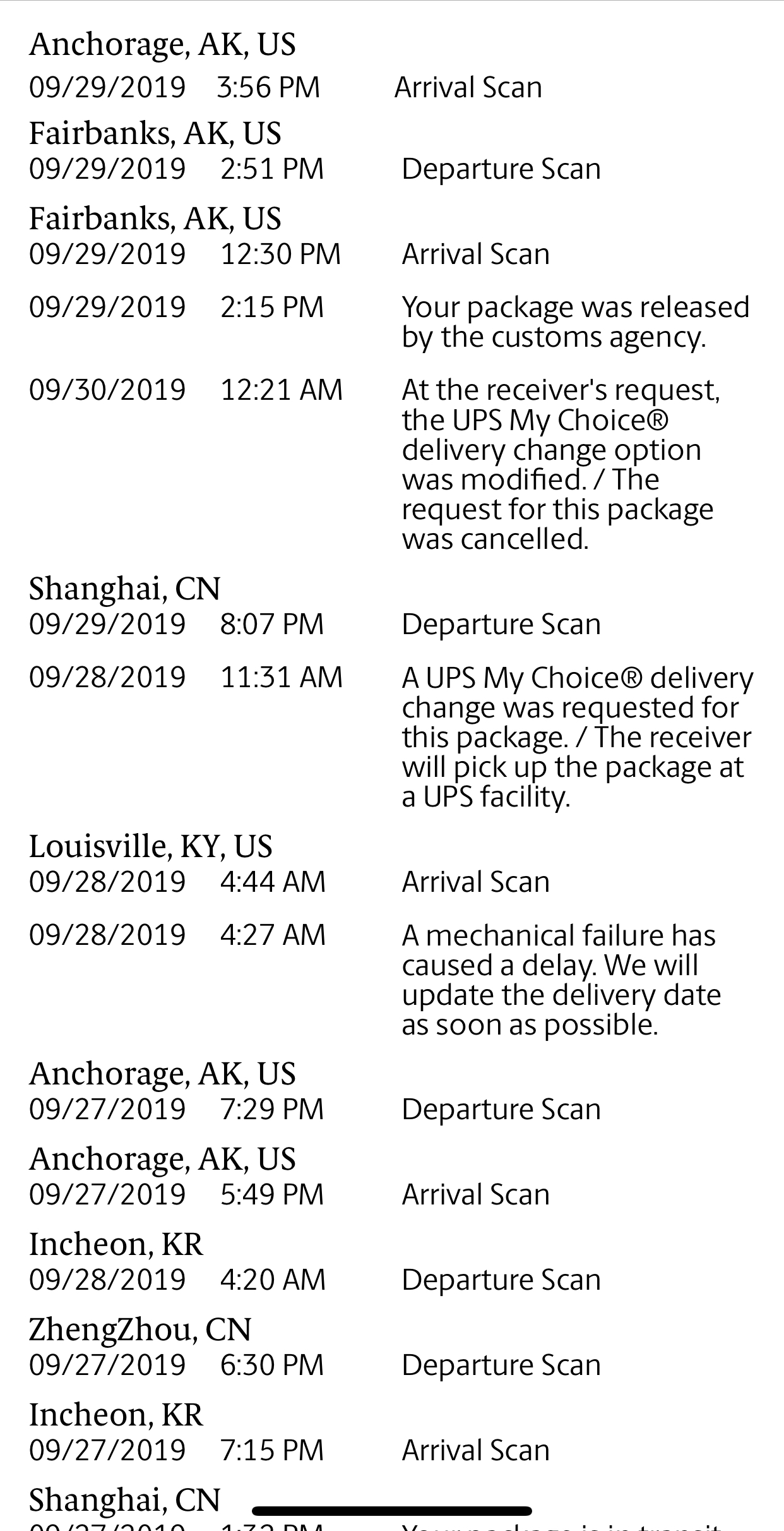Tap the 'ZhengZhou, CN' location heading
The image size is (784, 1531).
click(x=140, y=1330)
